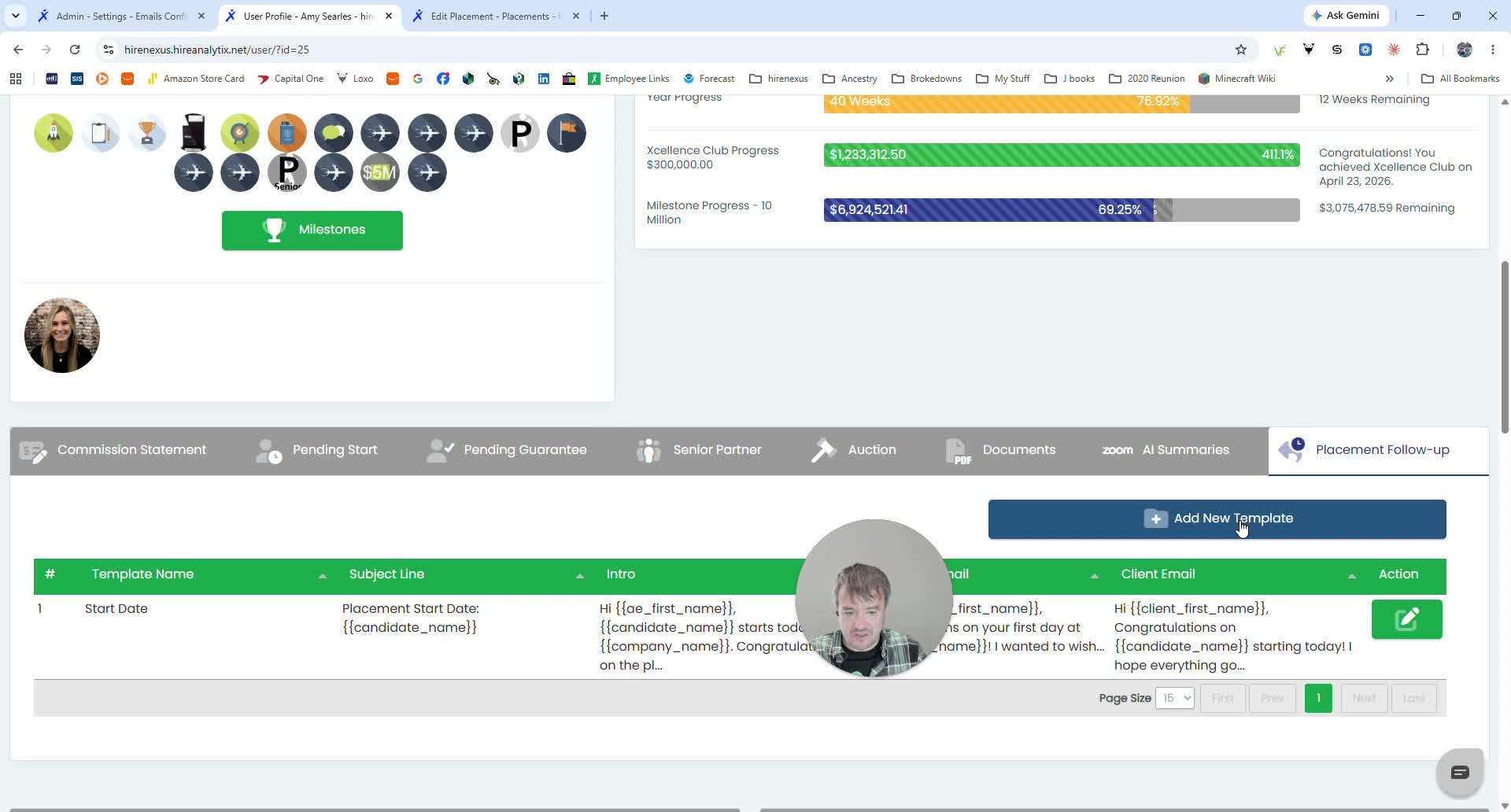Screen dimensions: 1511x812
Task: Click the rocket badge icon
Action: pyautogui.click(x=54, y=133)
